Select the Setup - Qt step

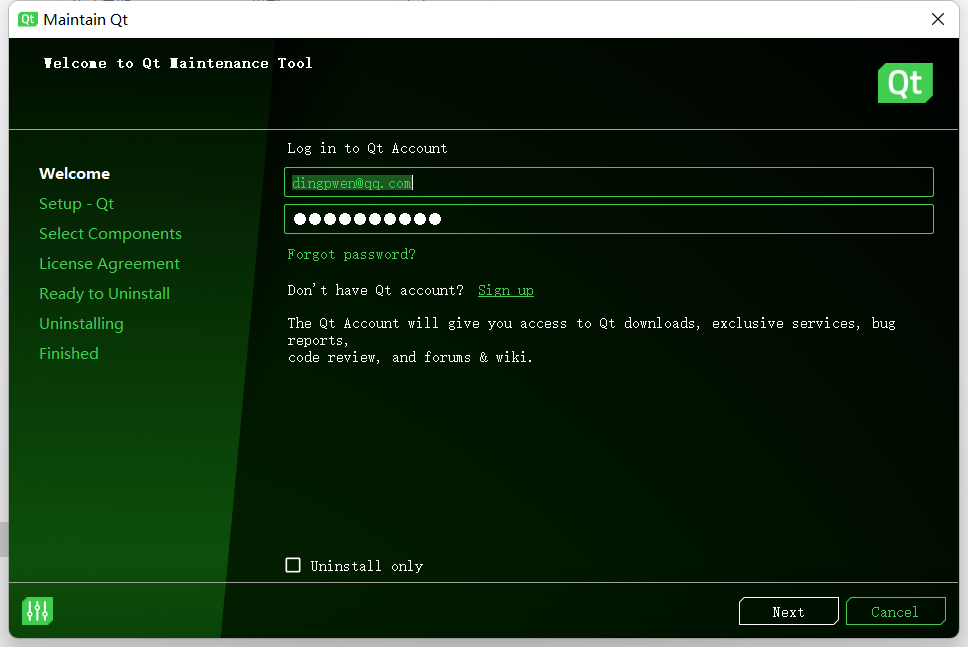(77, 204)
